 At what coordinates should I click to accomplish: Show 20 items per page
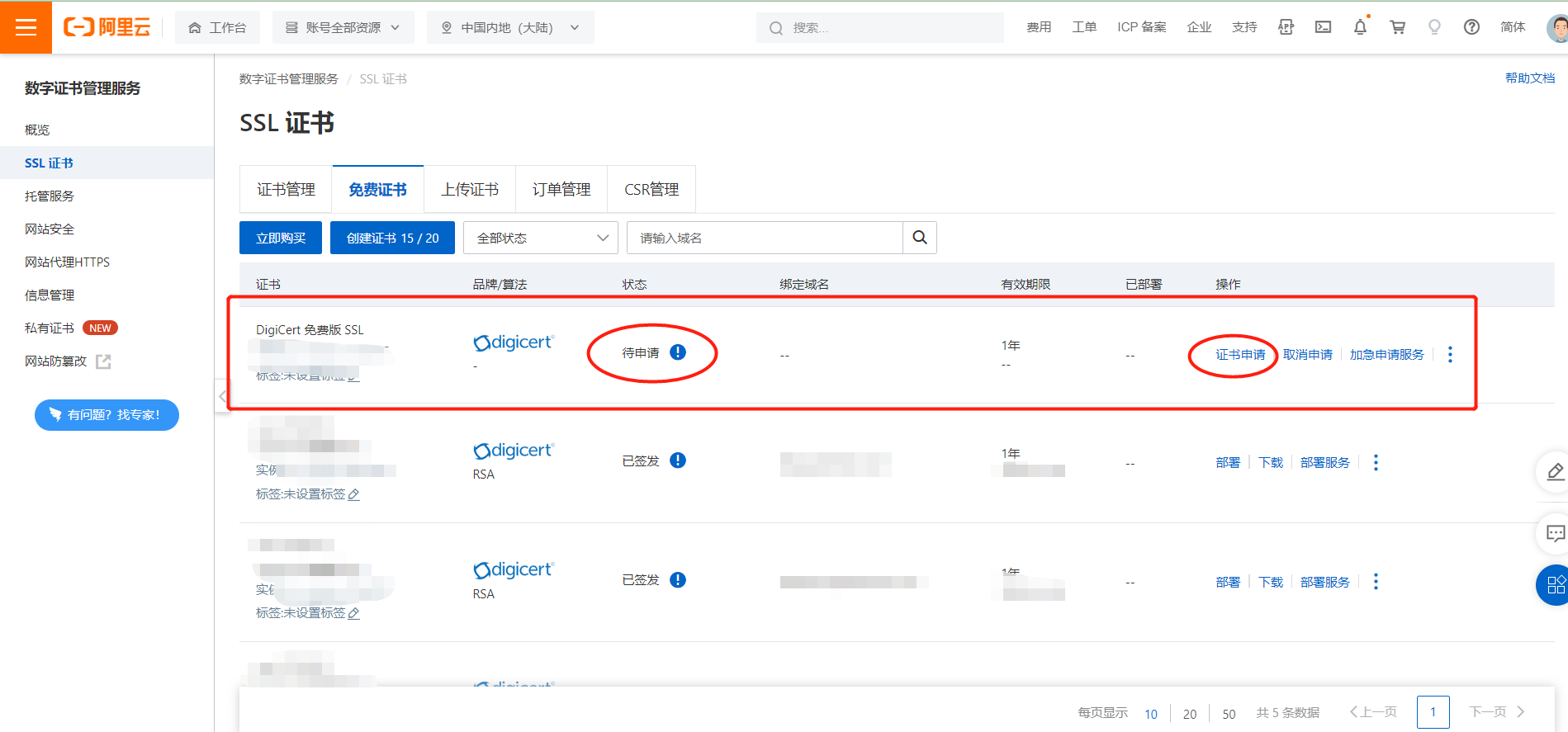[1190, 714]
